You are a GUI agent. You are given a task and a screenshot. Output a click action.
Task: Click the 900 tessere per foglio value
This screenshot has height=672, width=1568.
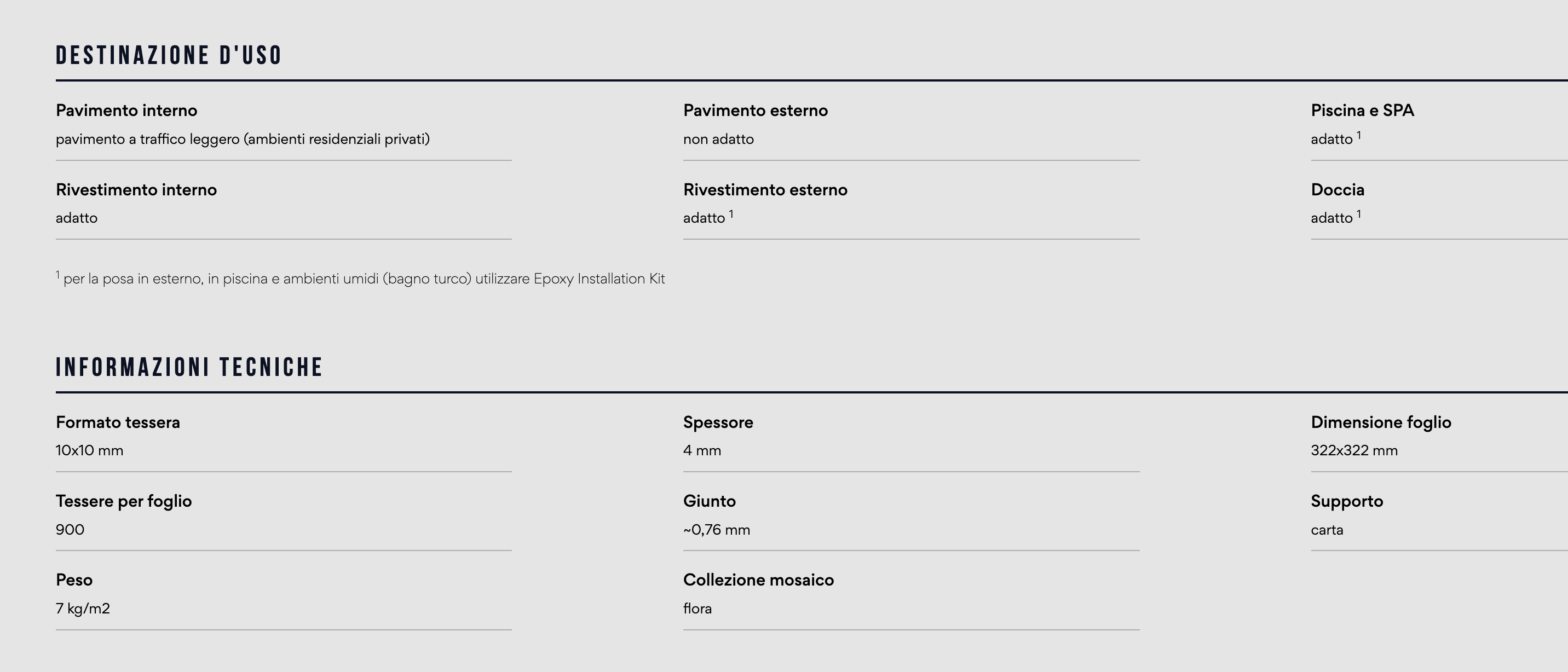coord(70,530)
